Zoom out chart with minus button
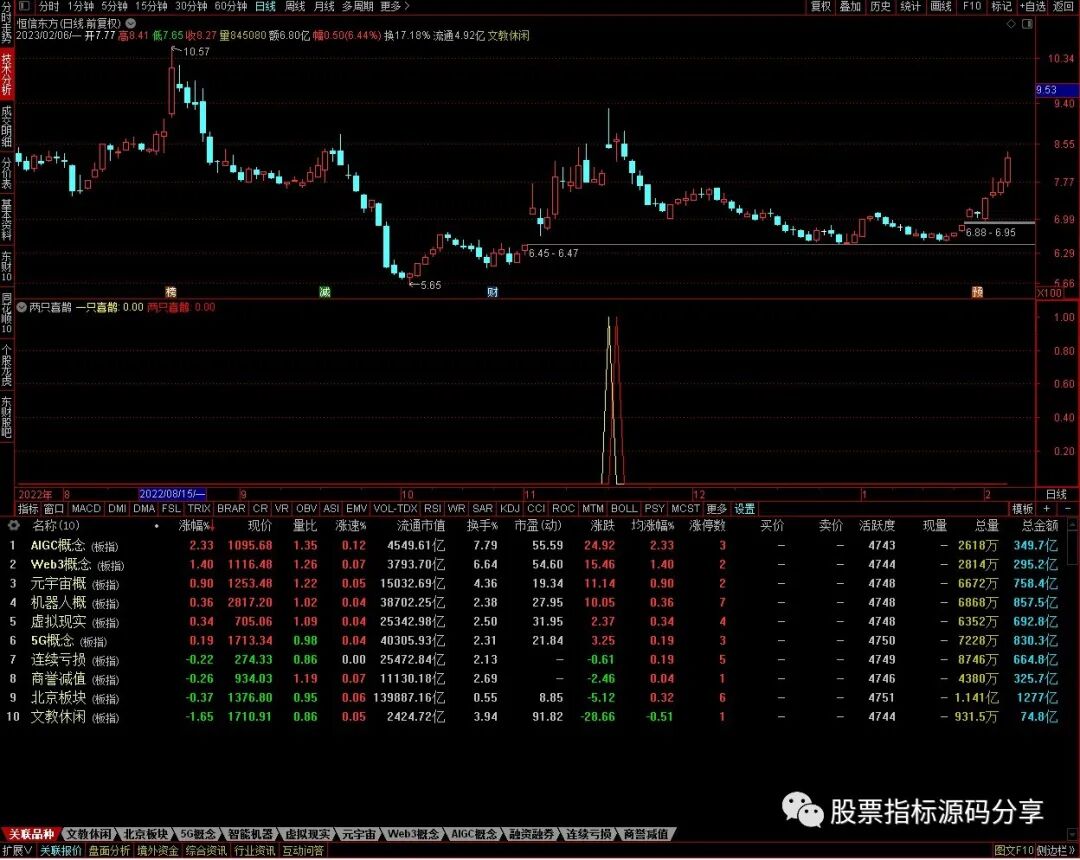This screenshot has width=1080, height=860. tap(1068, 509)
